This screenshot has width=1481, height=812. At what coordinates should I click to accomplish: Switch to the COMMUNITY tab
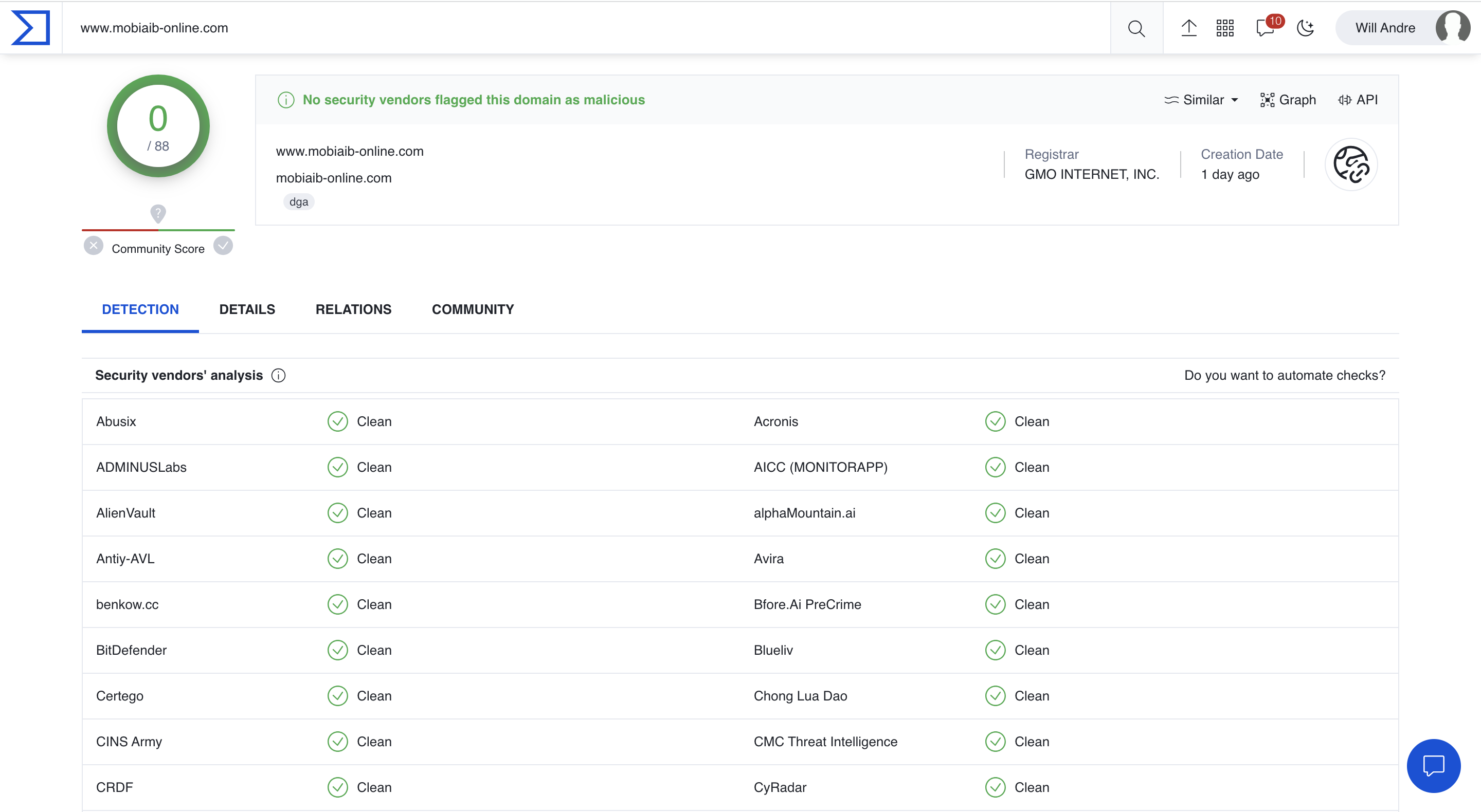click(473, 309)
